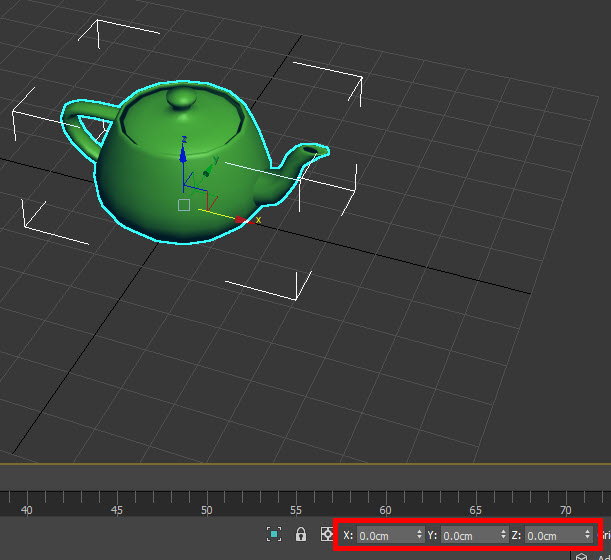Click the green Y axis gizmo arrow
The width and height of the screenshot is (611, 560).
click(209, 170)
